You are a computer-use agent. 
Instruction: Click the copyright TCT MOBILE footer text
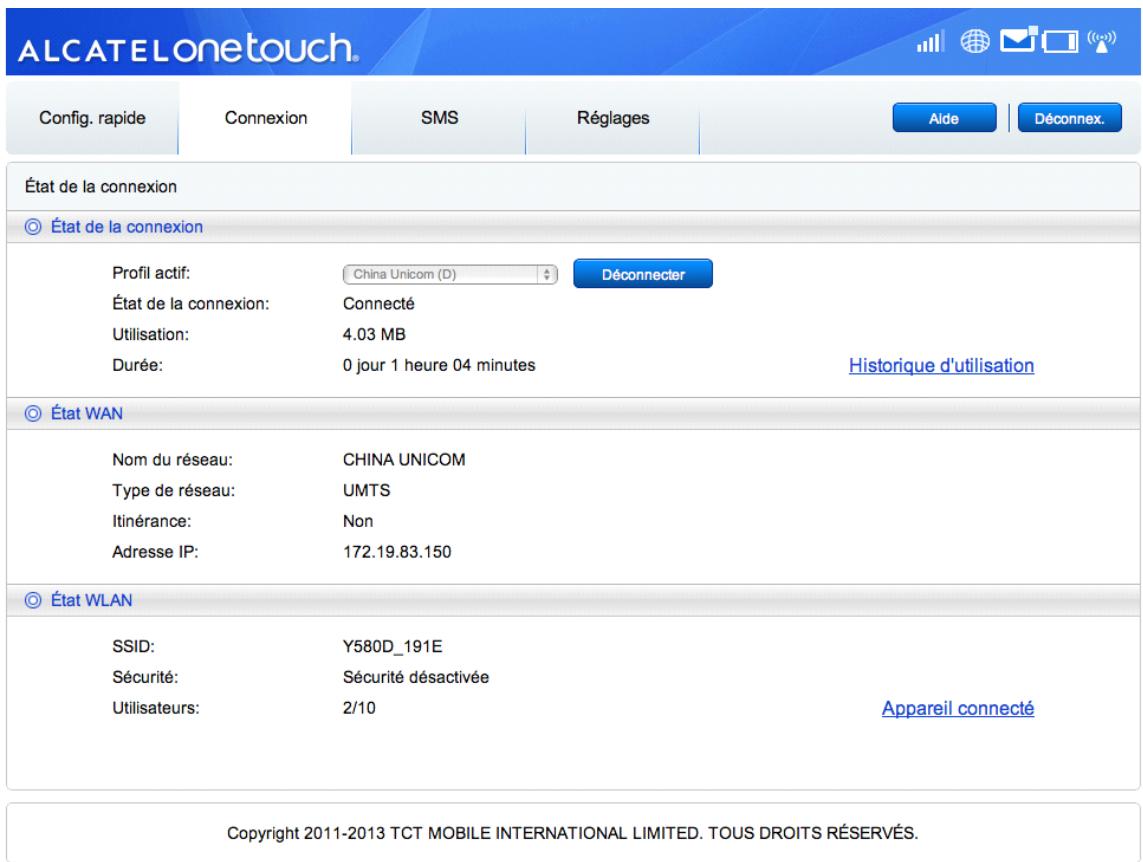[572, 833]
